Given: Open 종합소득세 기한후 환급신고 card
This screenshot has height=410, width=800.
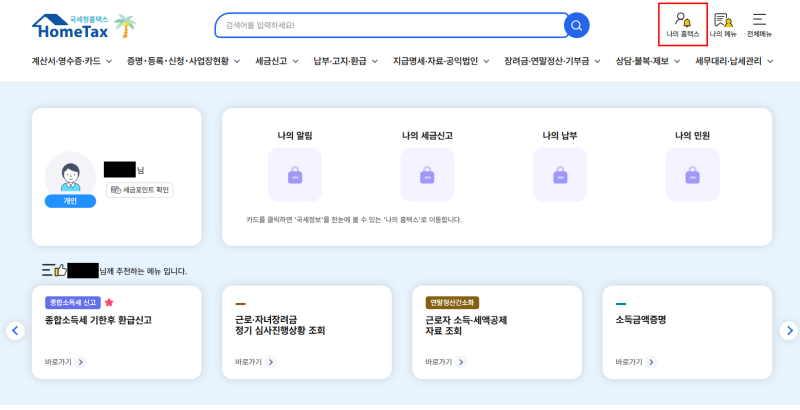Looking at the screenshot, I should 116,332.
